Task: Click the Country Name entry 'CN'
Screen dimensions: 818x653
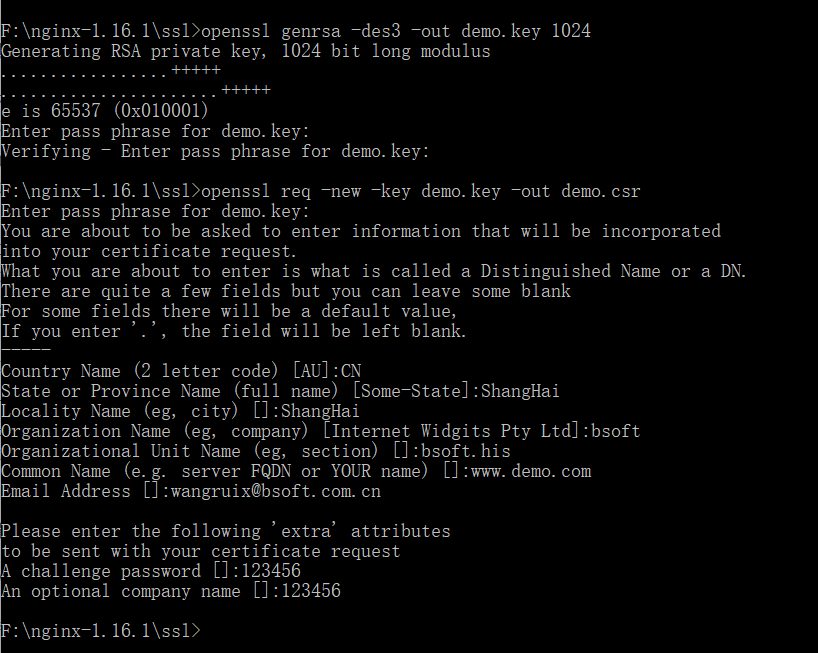Action: 351,371
